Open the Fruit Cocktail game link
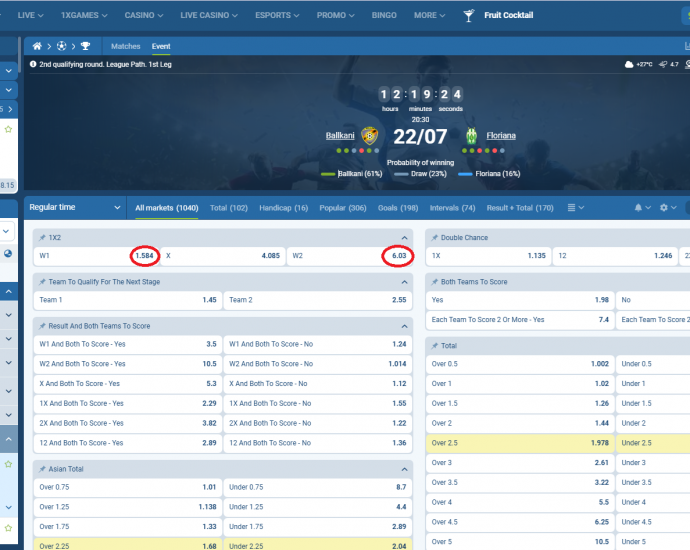The width and height of the screenshot is (690, 550). [509, 15]
